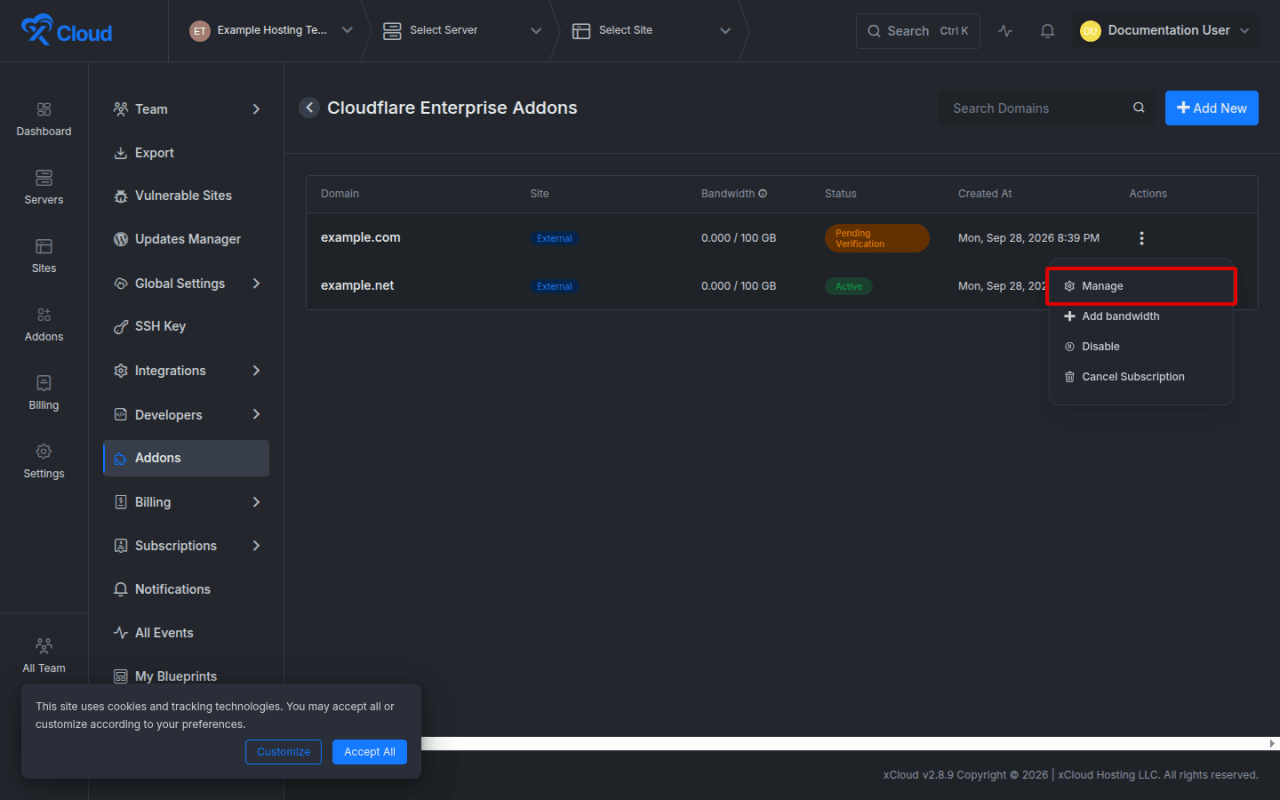Click the Status column header
1280x800 pixels.
tap(840, 194)
